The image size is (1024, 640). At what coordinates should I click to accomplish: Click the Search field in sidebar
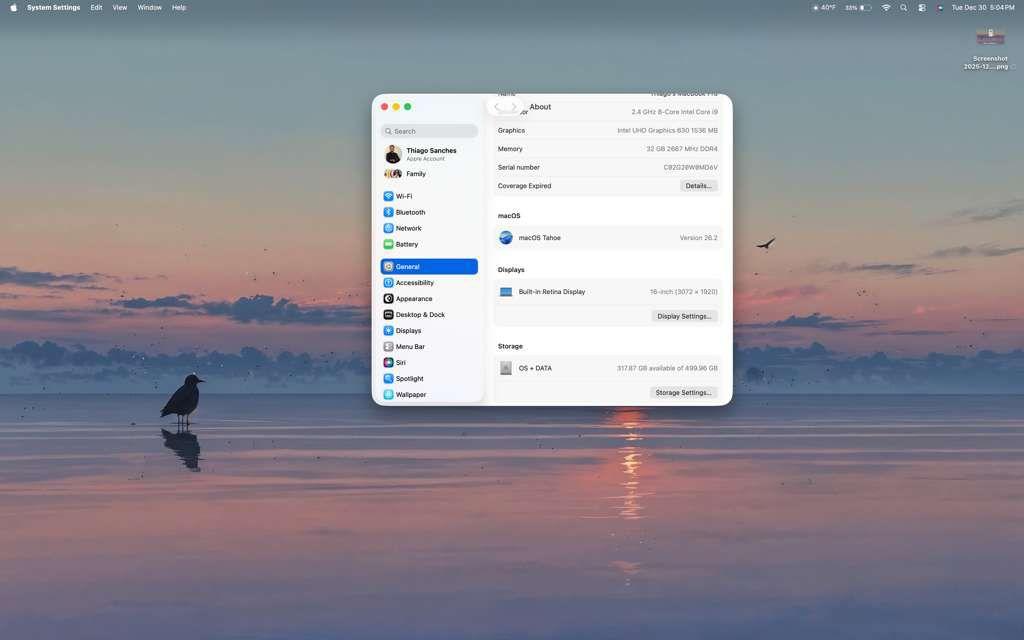(430, 131)
